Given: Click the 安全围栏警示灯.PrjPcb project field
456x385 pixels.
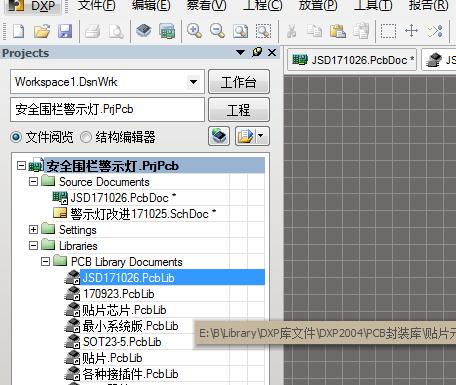Looking at the screenshot, I should pos(107,109).
